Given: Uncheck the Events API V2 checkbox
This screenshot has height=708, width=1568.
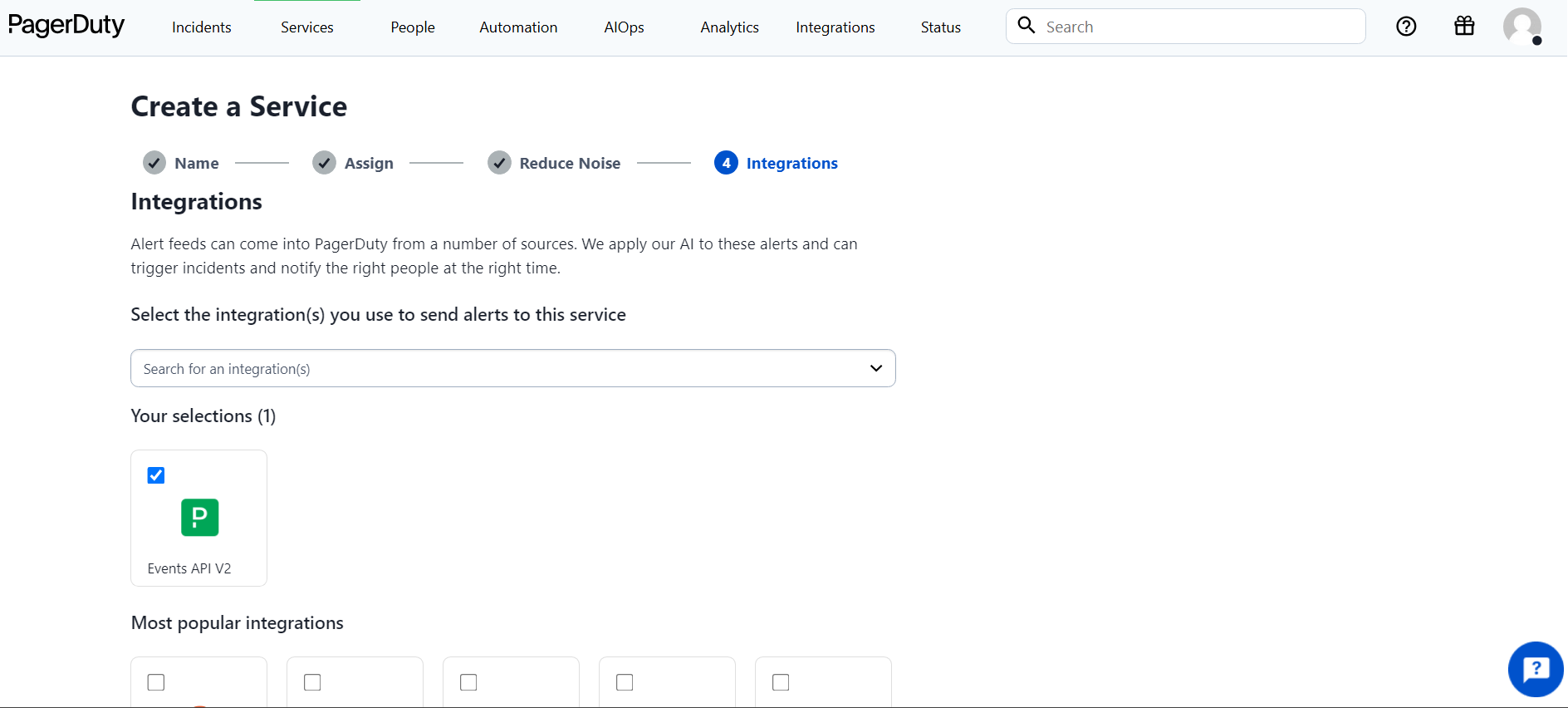Looking at the screenshot, I should 156,475.
